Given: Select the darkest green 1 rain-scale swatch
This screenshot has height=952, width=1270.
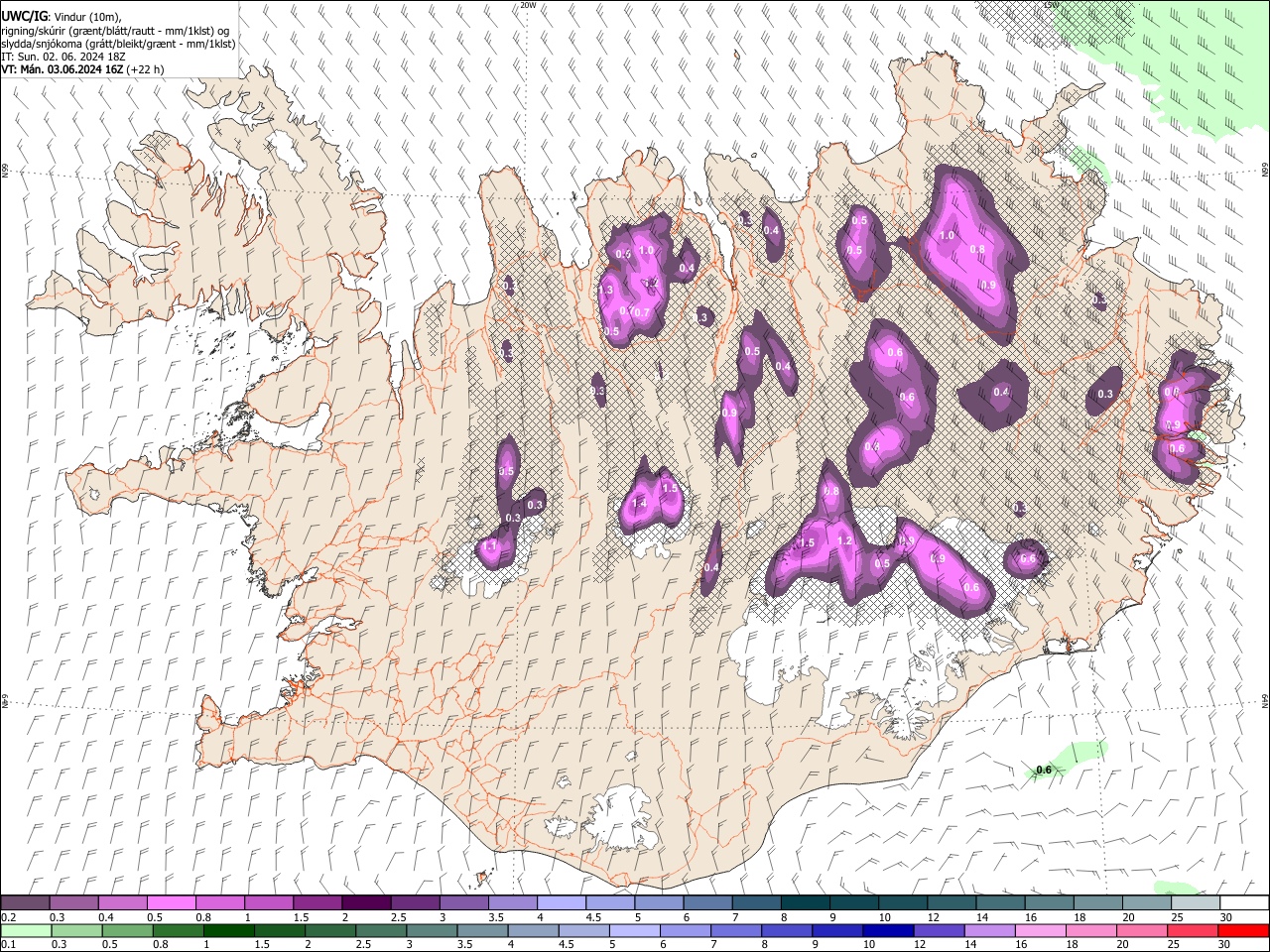Looking at the screenshot, I should tap(228, 931).
